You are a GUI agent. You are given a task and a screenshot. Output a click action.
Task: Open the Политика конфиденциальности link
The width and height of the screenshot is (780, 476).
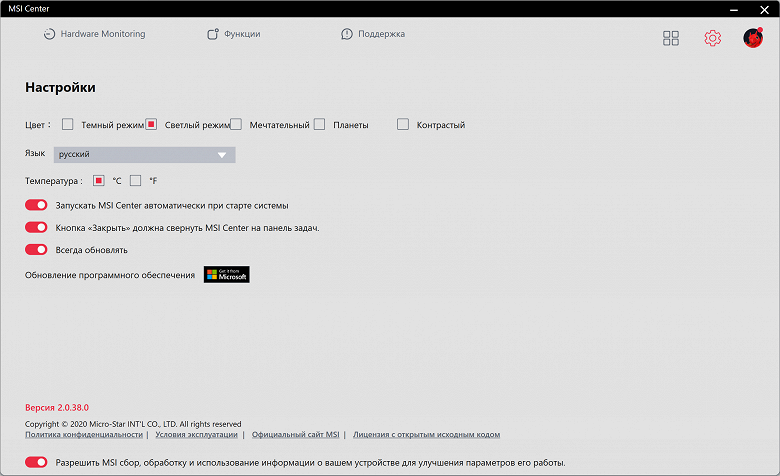84,435
